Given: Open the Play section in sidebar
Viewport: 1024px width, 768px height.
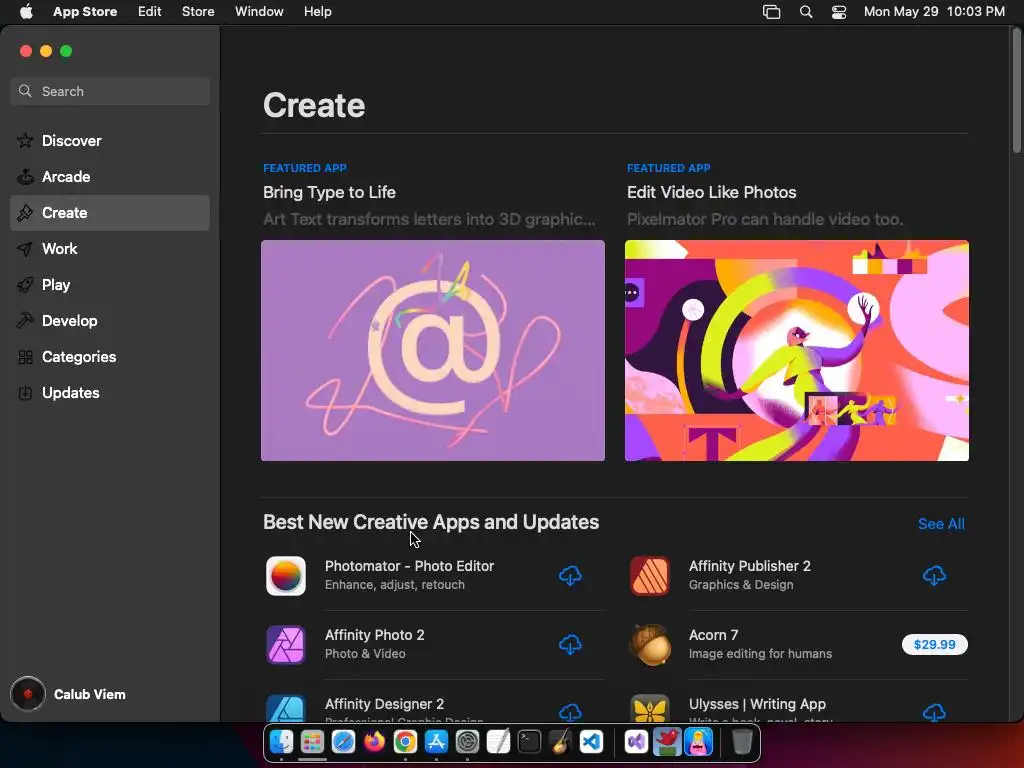Looking at the screenshot, I should point(110,285).
